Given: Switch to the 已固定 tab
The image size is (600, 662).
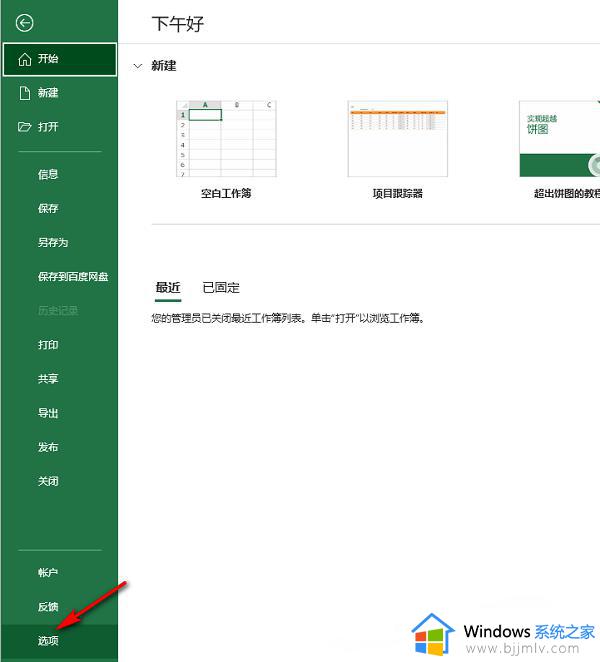Looking at the screenshot, I should tap(221, 288).
